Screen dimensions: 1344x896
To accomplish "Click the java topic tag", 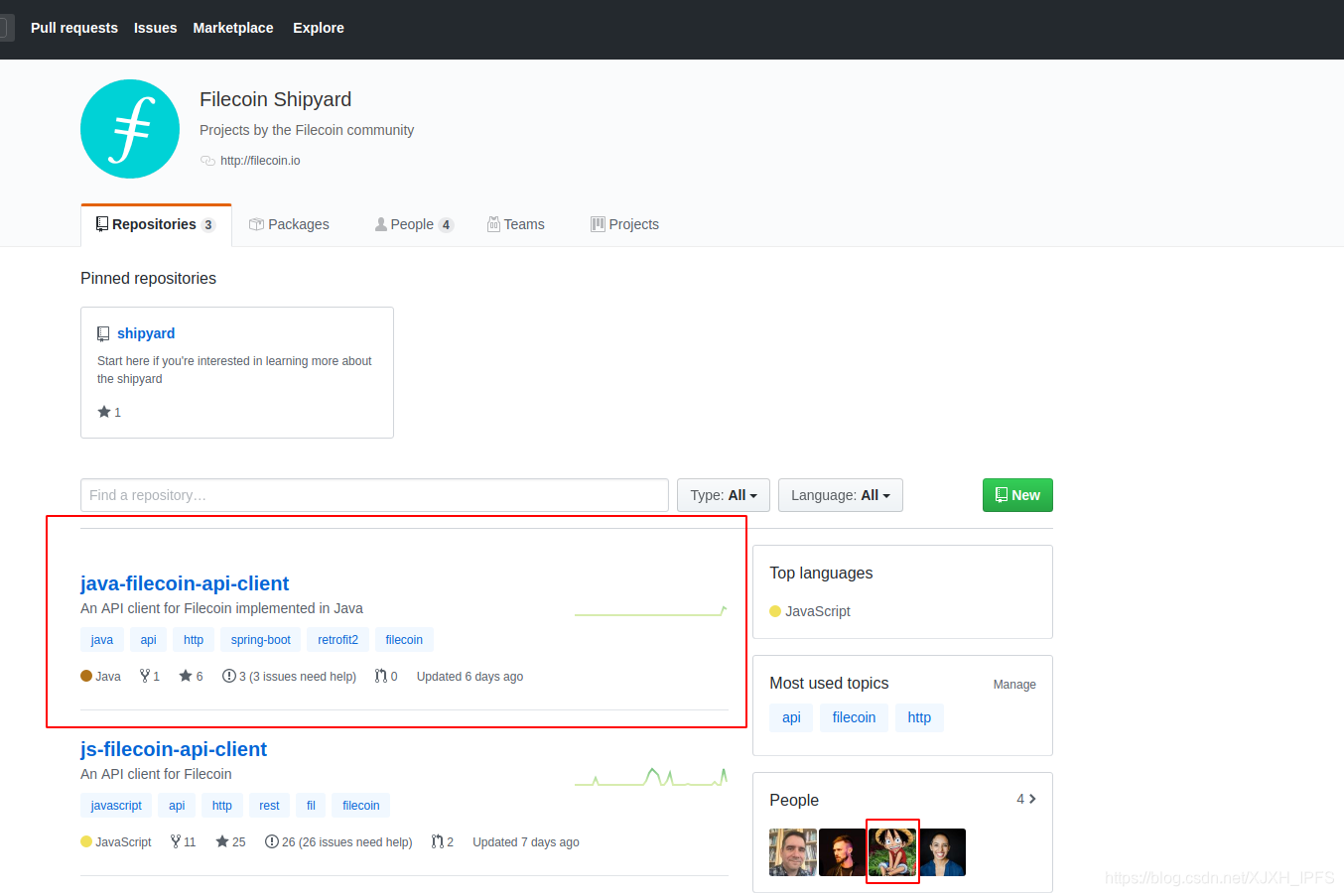I will click(102, 640).
